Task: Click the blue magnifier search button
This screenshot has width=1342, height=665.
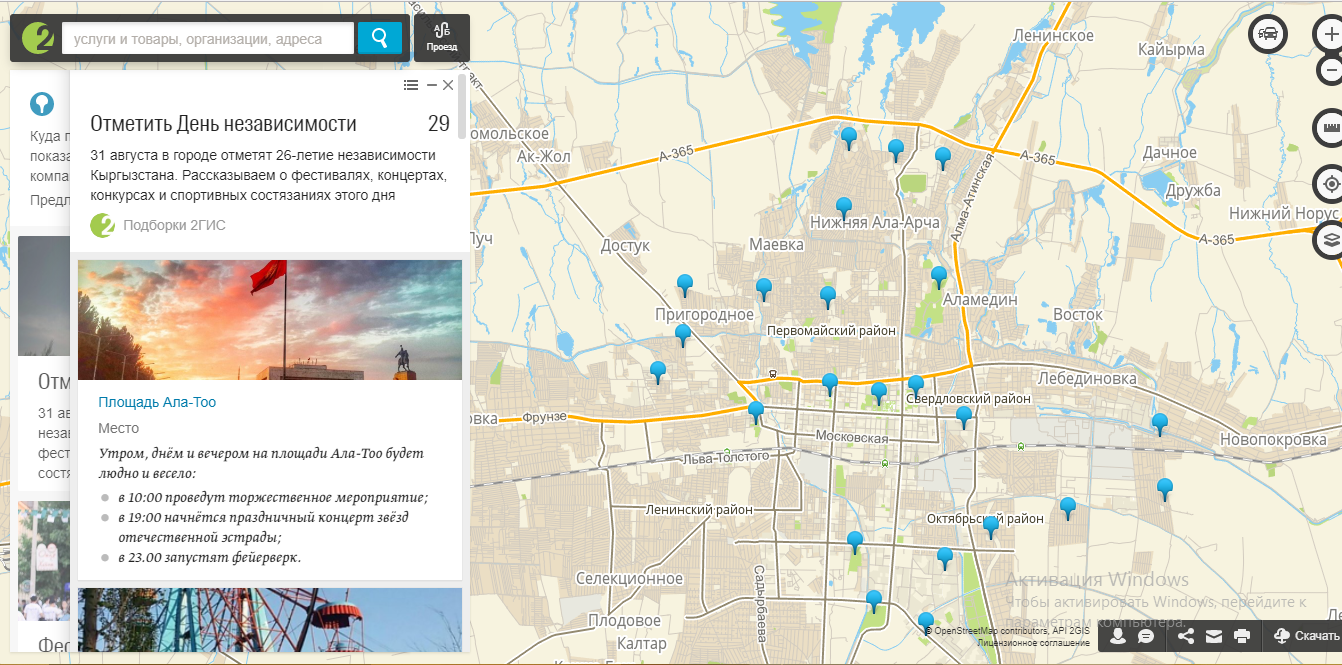Action: (380, 39)
